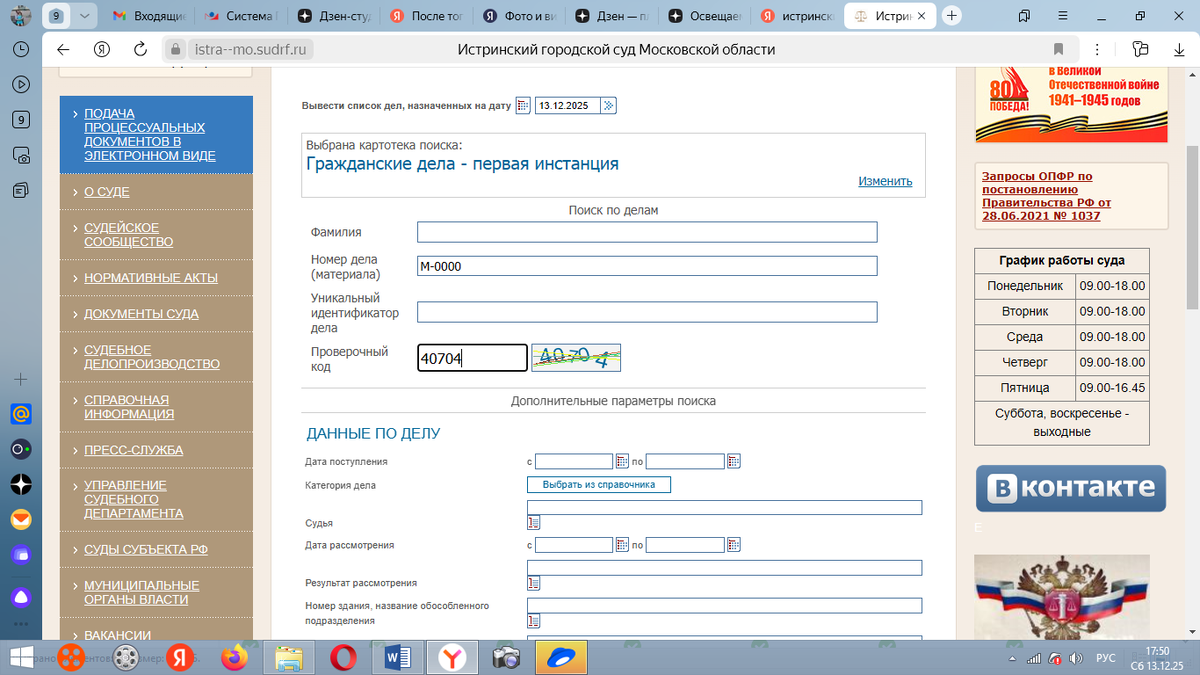Click the date field showing 13.12.2025
1200x675 pixels.
(x=567, y=106)
